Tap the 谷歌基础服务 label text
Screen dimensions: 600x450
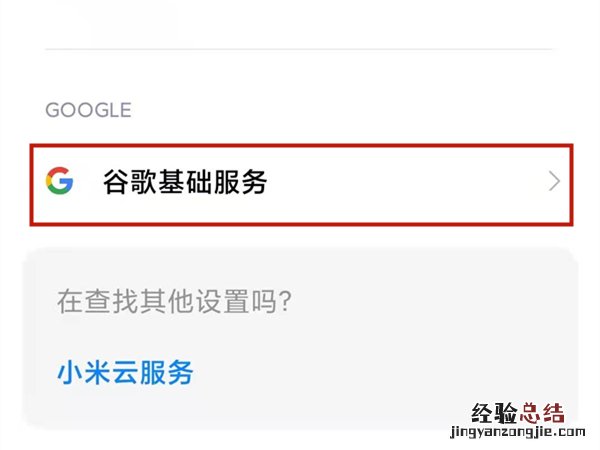coord(185,182)
